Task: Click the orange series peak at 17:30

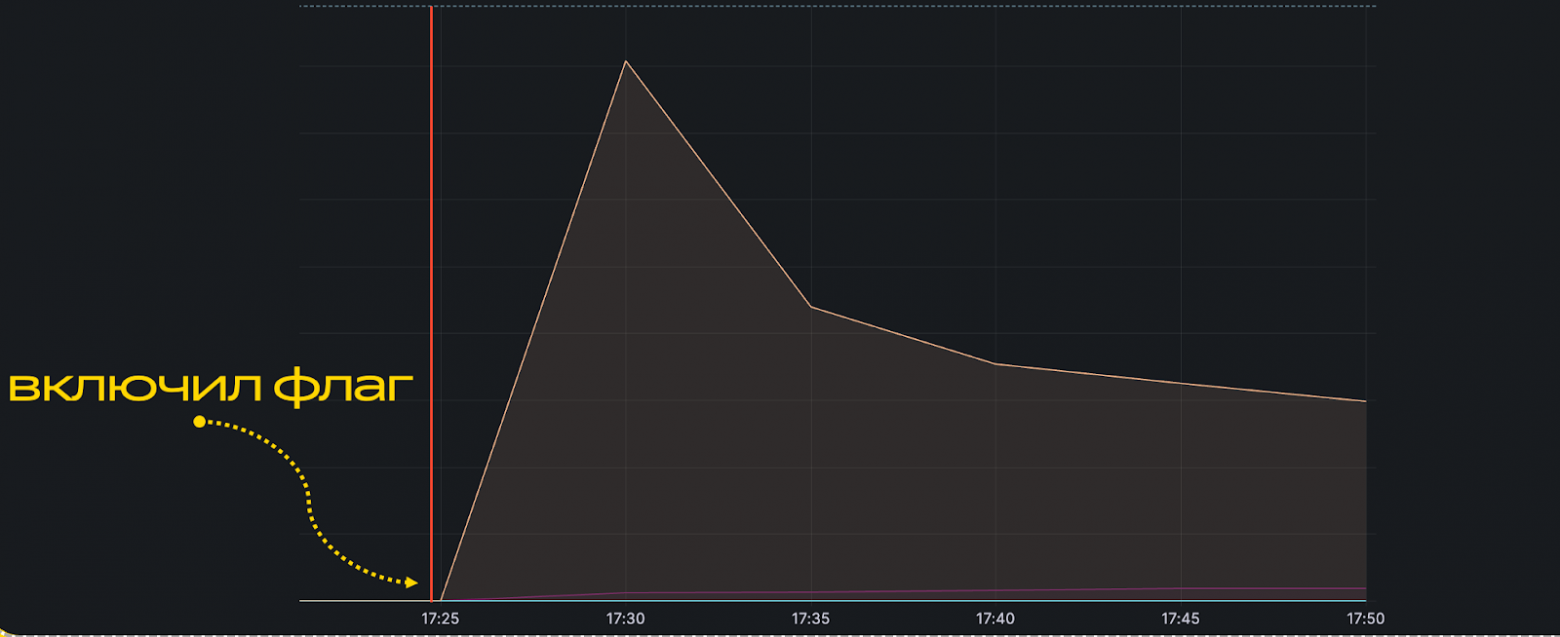Action: [x=626, y=61]
